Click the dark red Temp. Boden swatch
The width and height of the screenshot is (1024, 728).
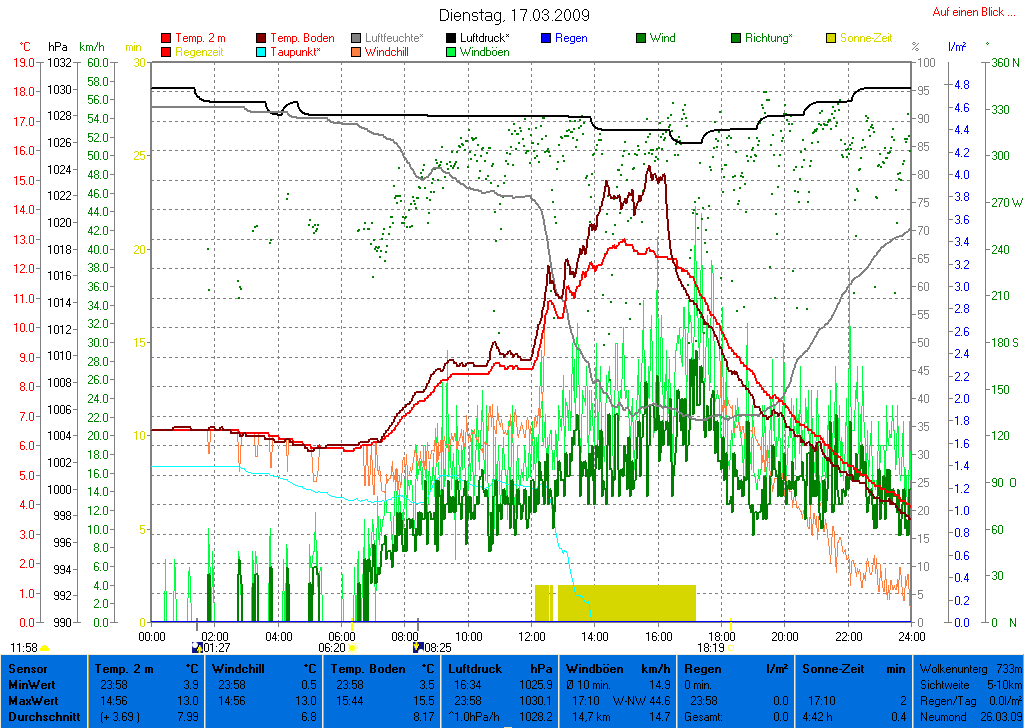[x=262, y=38]
